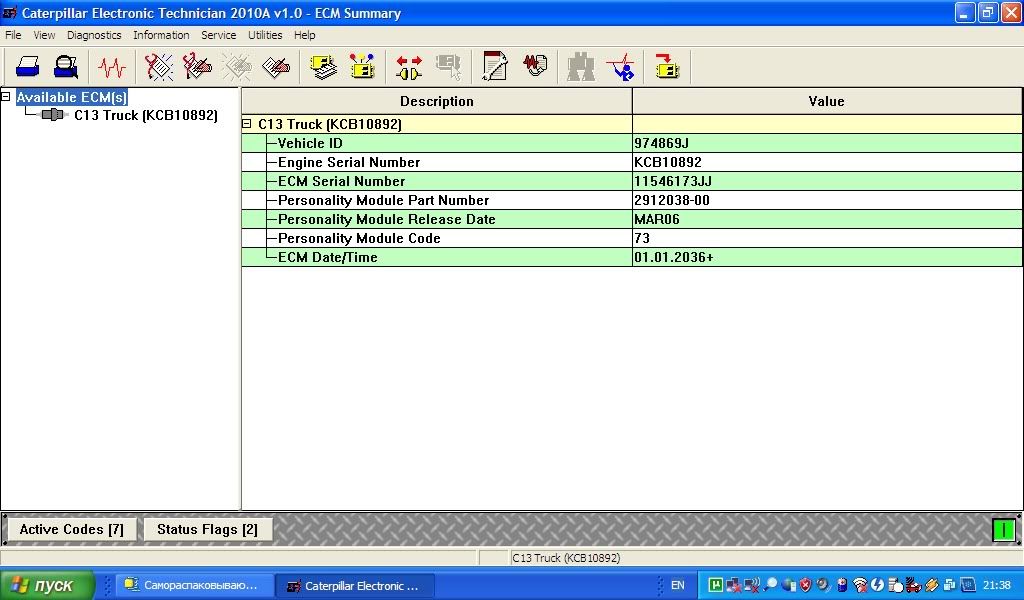Click the Status Flags [2] button

coord(208,529)
